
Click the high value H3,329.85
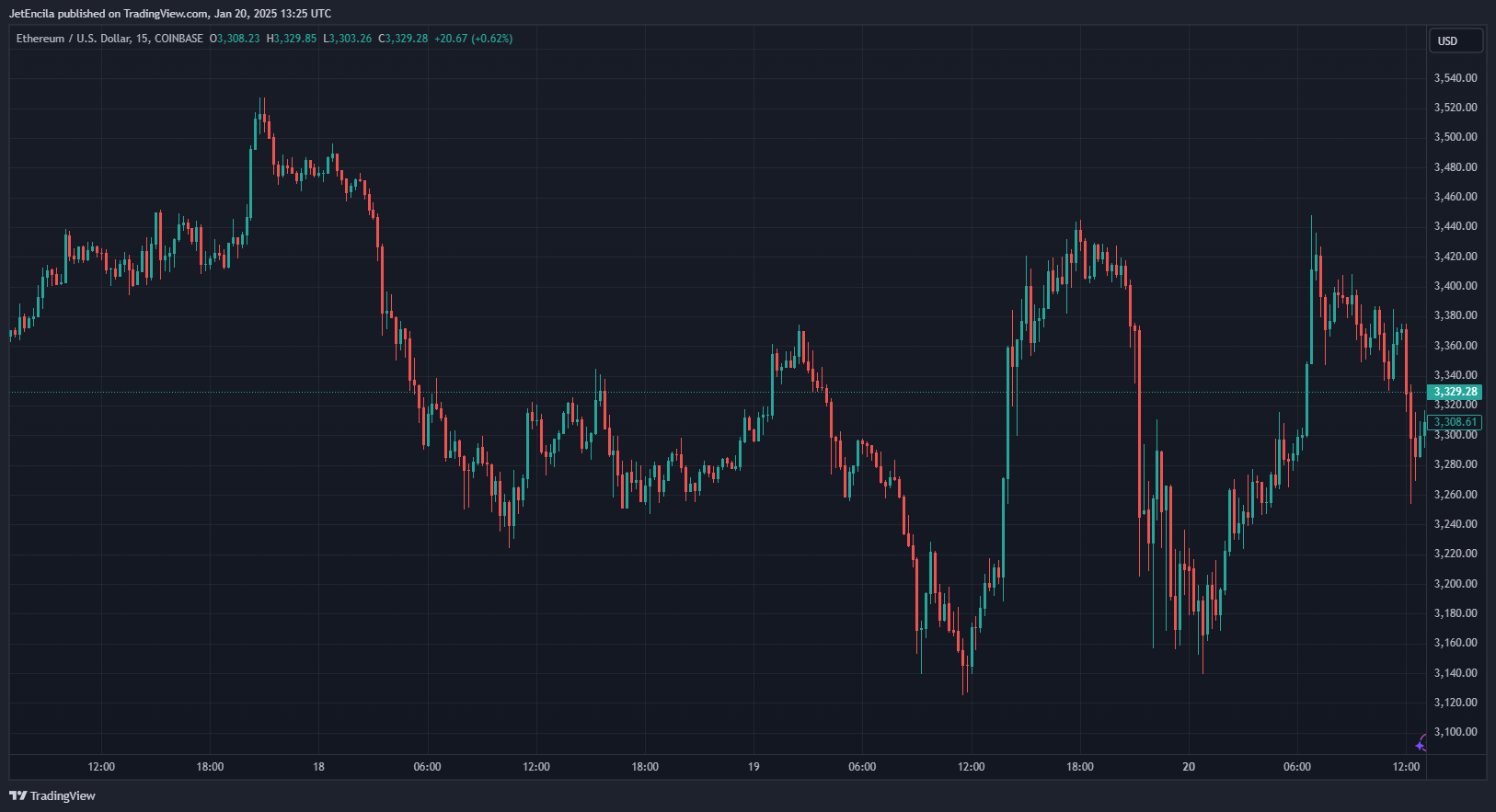click(292, 39)
